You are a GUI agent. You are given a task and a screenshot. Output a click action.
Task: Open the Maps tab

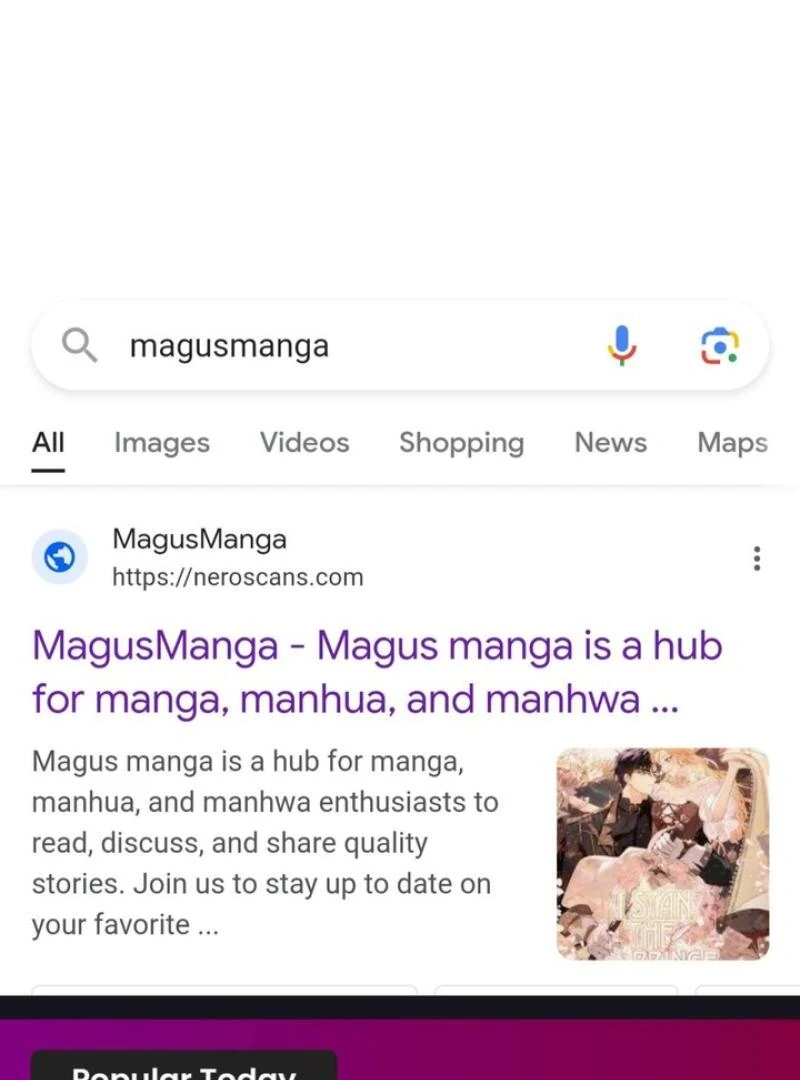pos(732,443)
